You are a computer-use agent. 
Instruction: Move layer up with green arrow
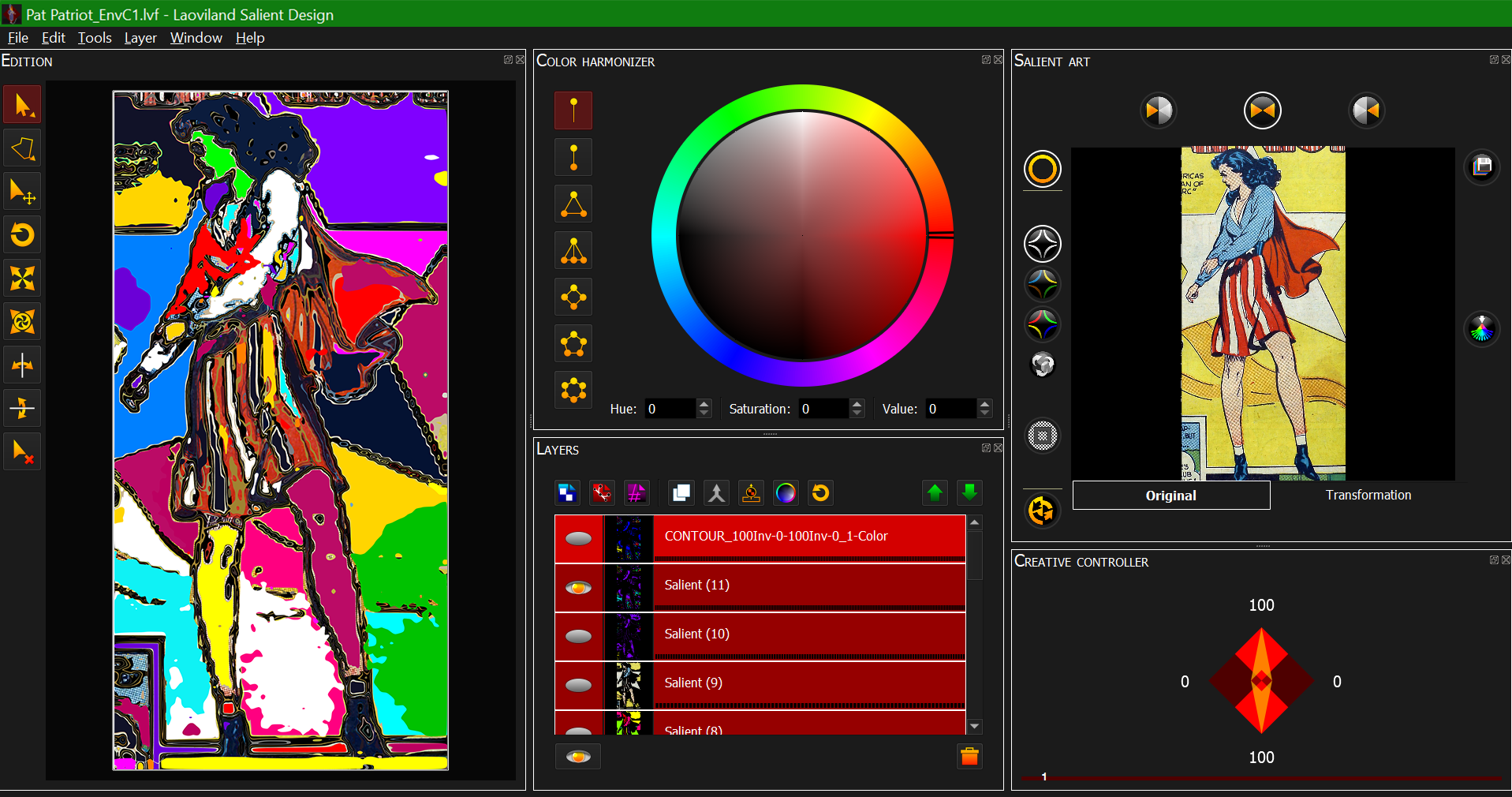(935, 493)
